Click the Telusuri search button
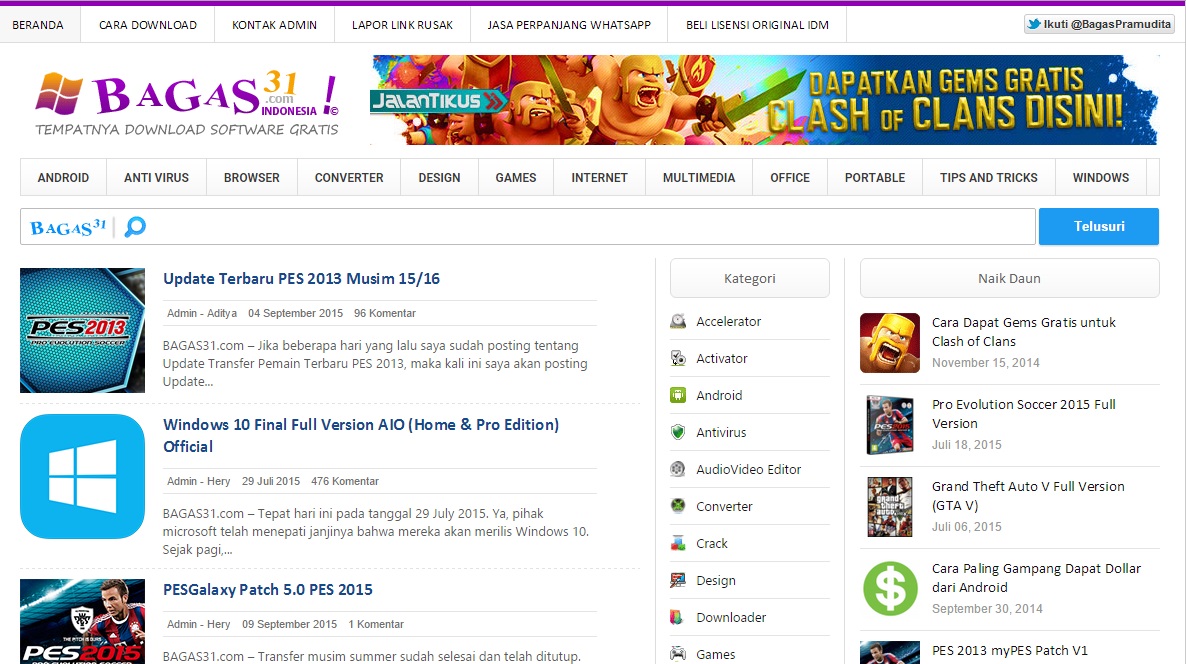This screenshot has height=664, width=1186. (x=1099, y=226)
